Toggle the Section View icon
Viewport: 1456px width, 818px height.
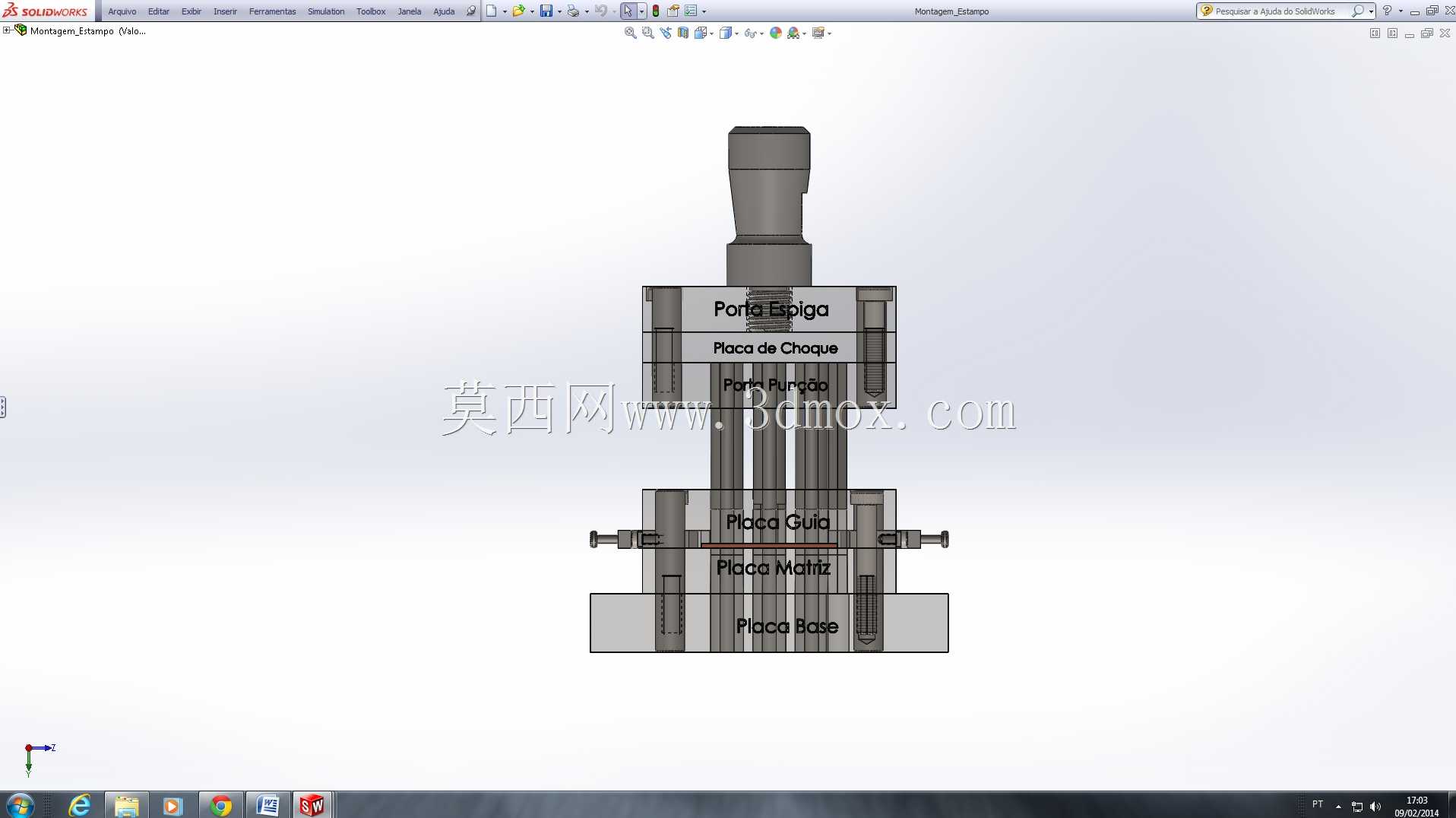point(683,33)
